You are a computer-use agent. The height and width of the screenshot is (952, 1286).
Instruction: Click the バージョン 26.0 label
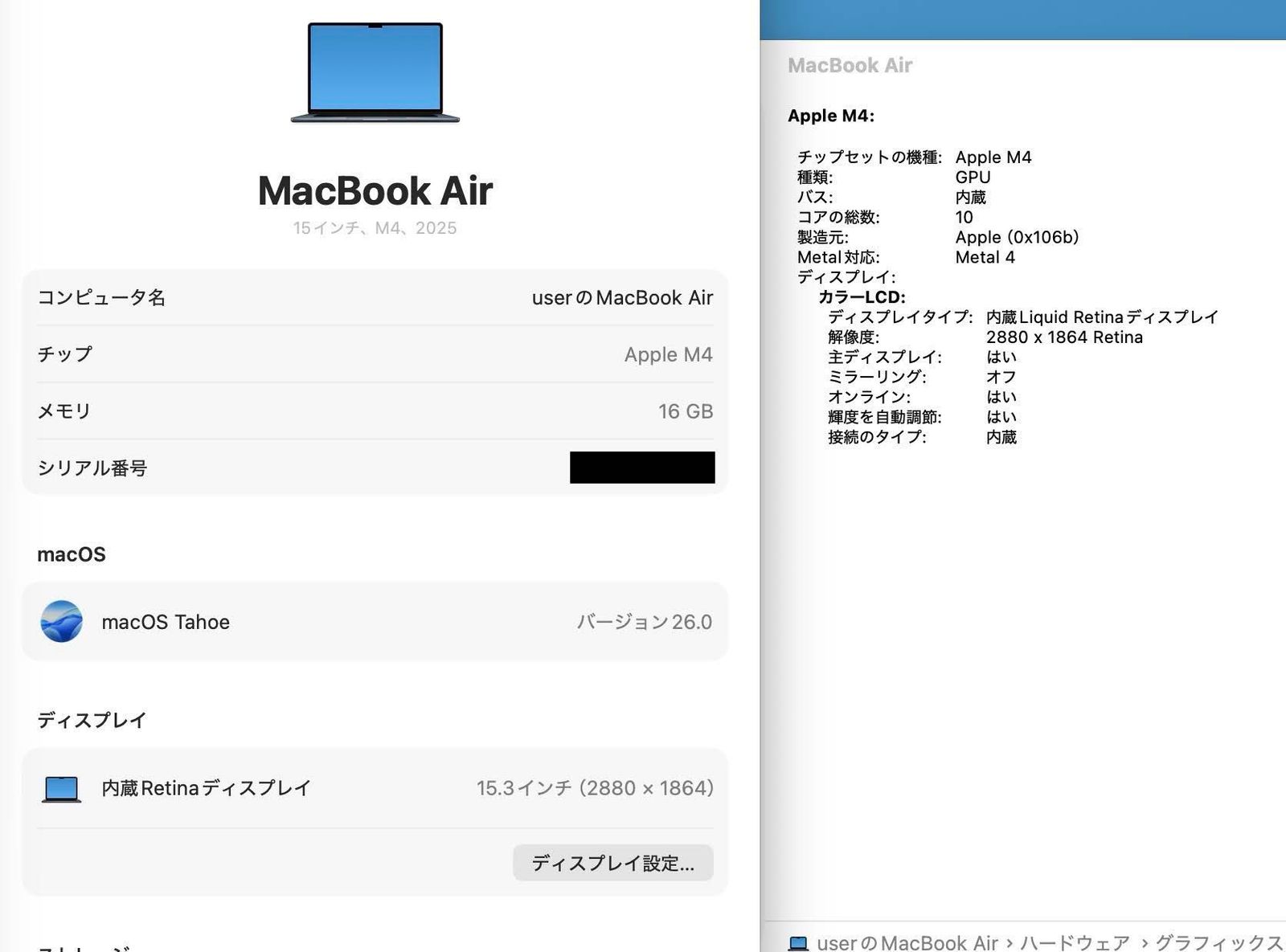pos(646,622)
